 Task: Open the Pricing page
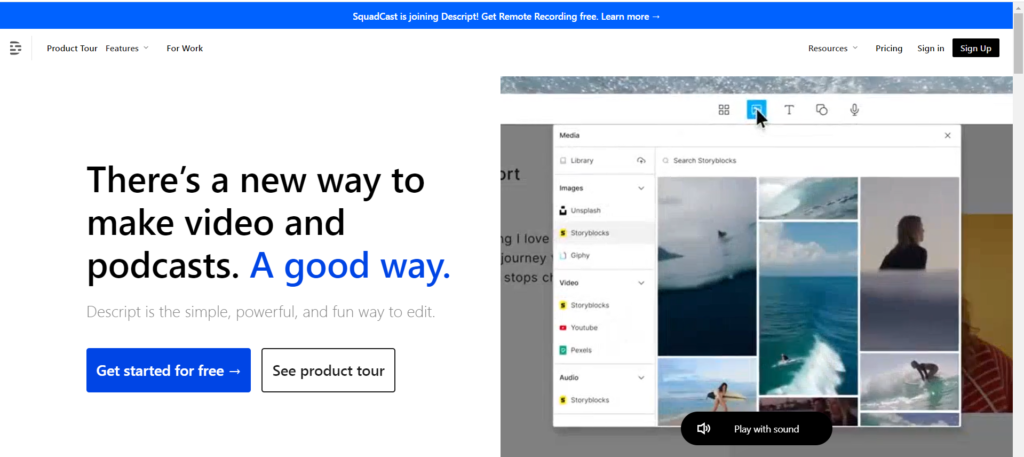[889, 48]
